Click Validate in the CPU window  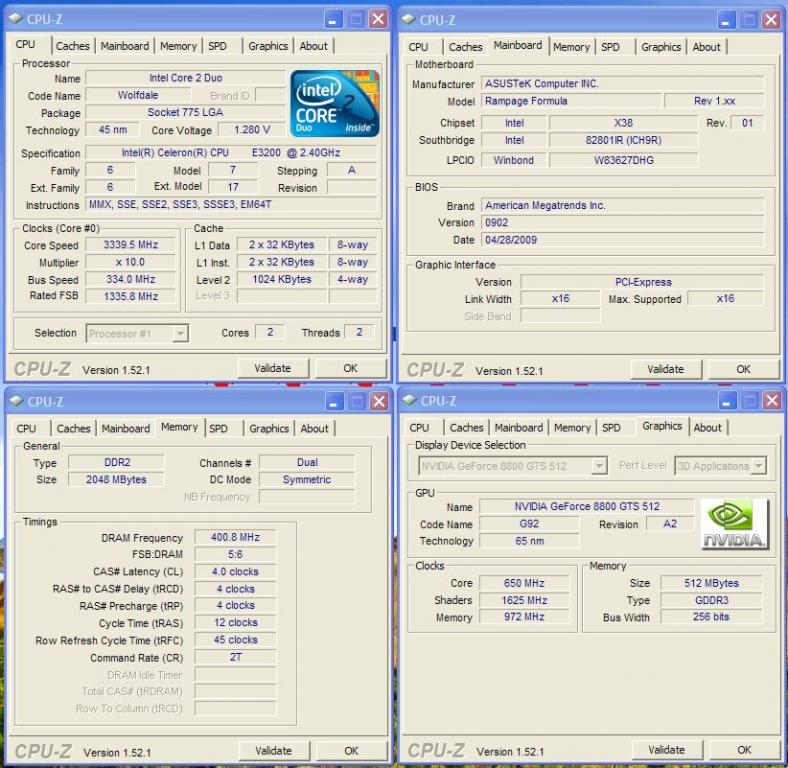(273, 368)
